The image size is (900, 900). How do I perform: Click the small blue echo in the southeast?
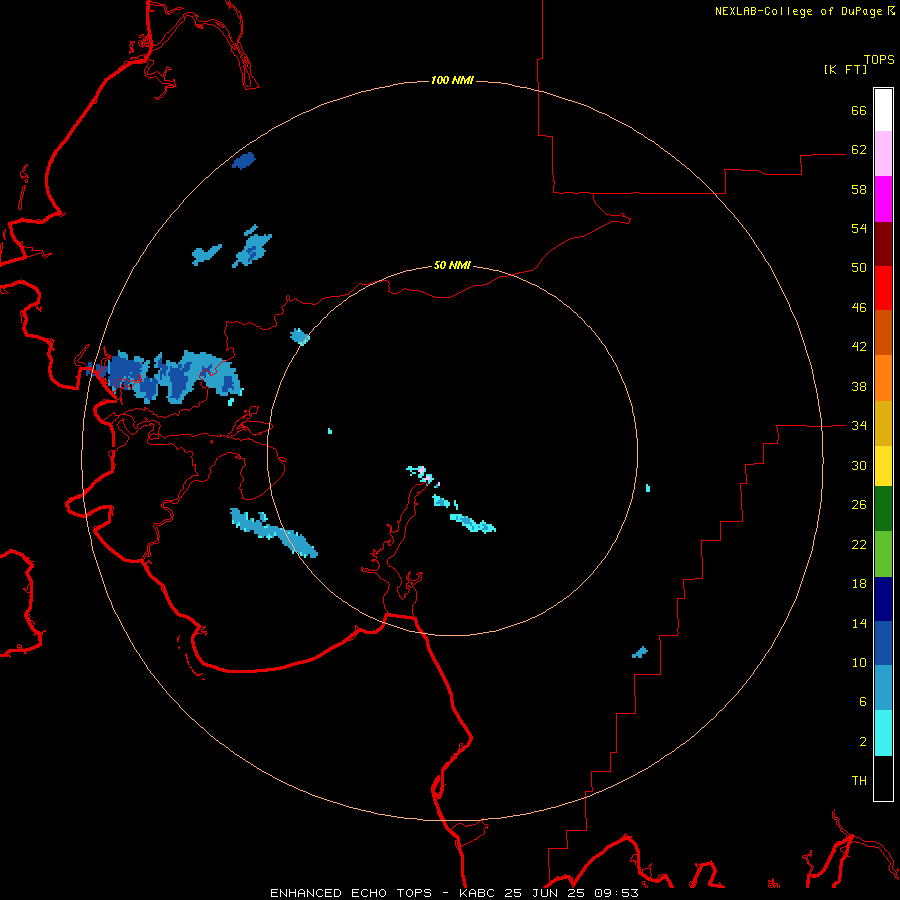click(640, 652)
